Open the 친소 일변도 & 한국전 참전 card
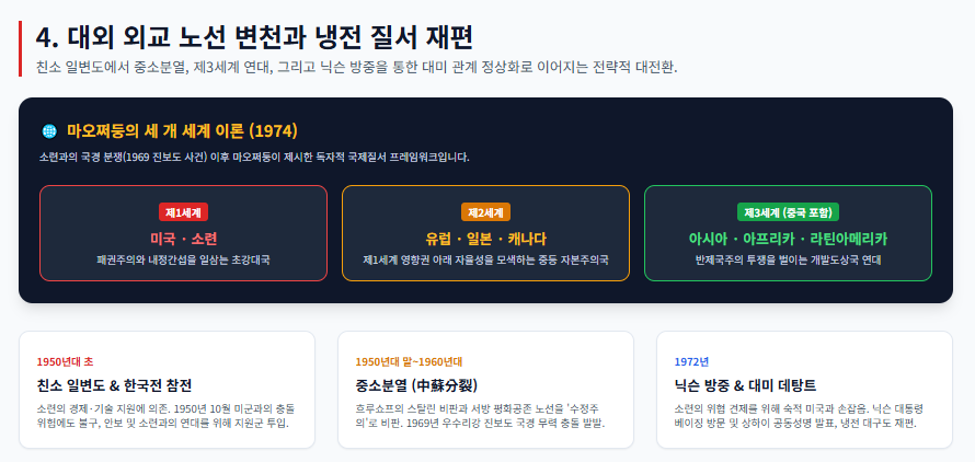975x462 pixels. pyautogui.click(x=167, y=390)
